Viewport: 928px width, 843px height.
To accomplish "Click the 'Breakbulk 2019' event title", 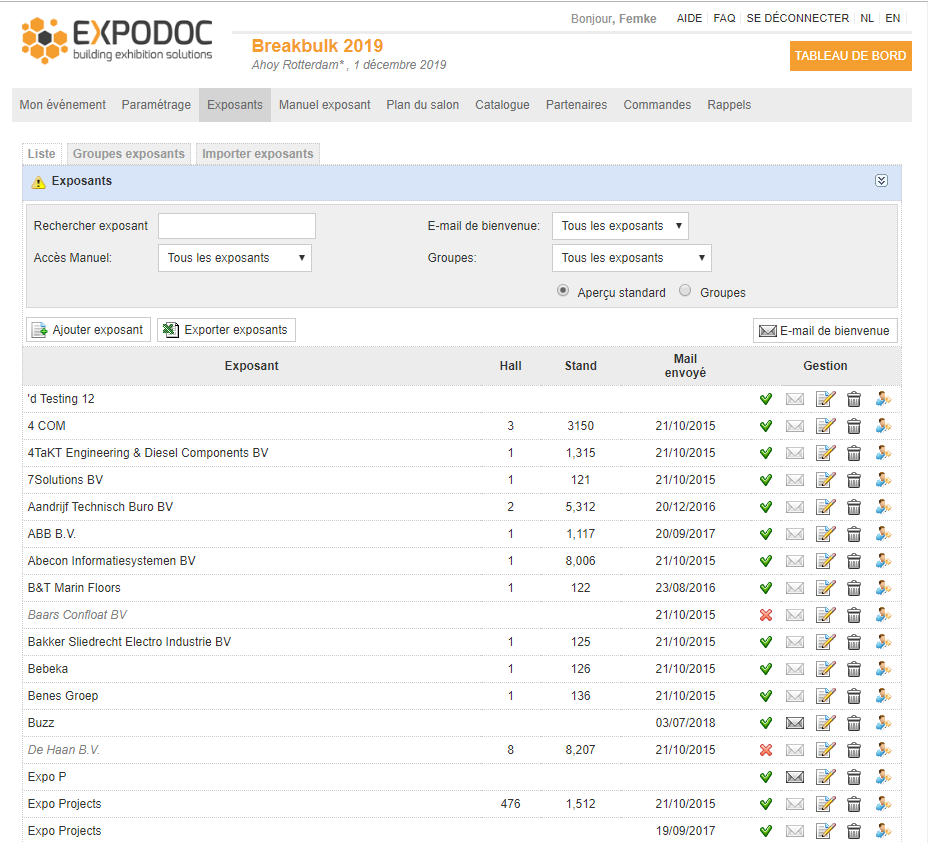I will coord(317,46).
